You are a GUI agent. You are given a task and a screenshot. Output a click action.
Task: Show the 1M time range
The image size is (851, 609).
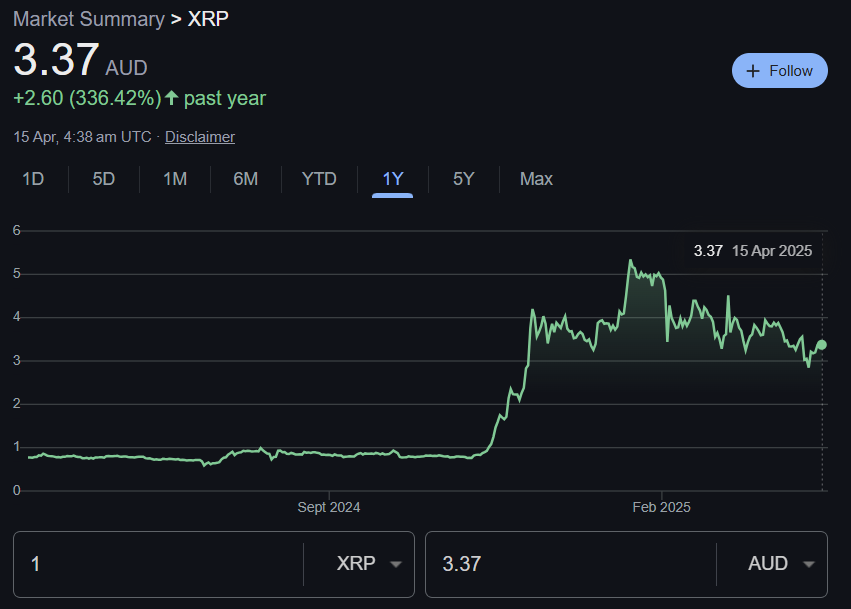(175, 179)
